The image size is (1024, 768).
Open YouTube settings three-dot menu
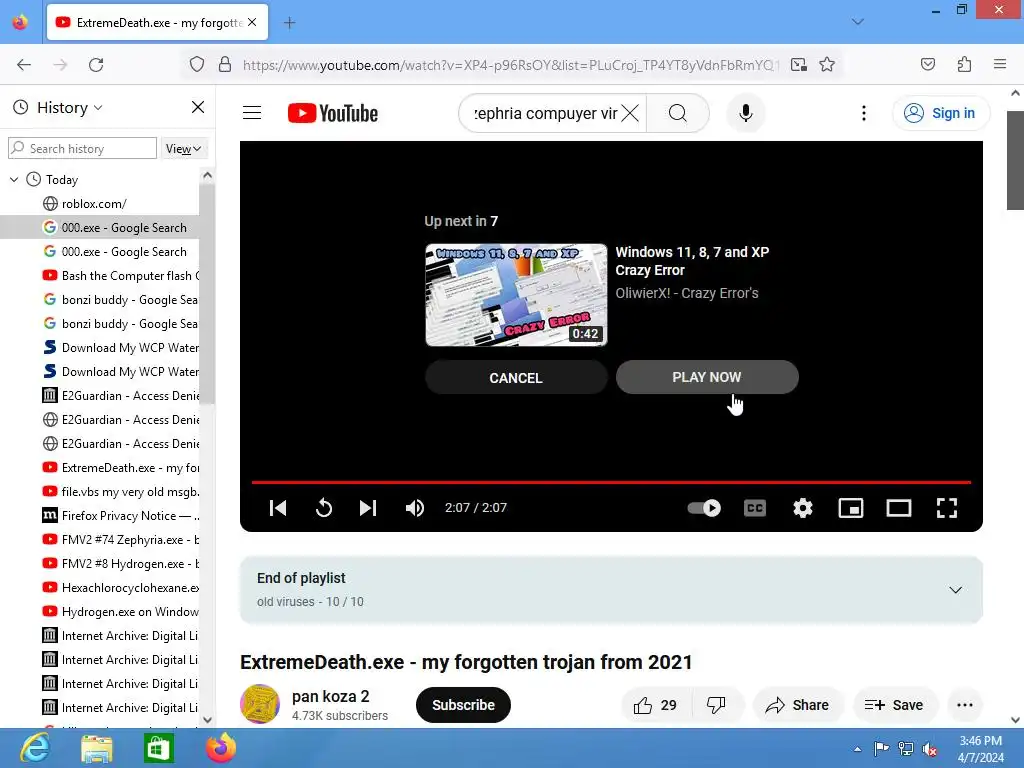(863, 113)
